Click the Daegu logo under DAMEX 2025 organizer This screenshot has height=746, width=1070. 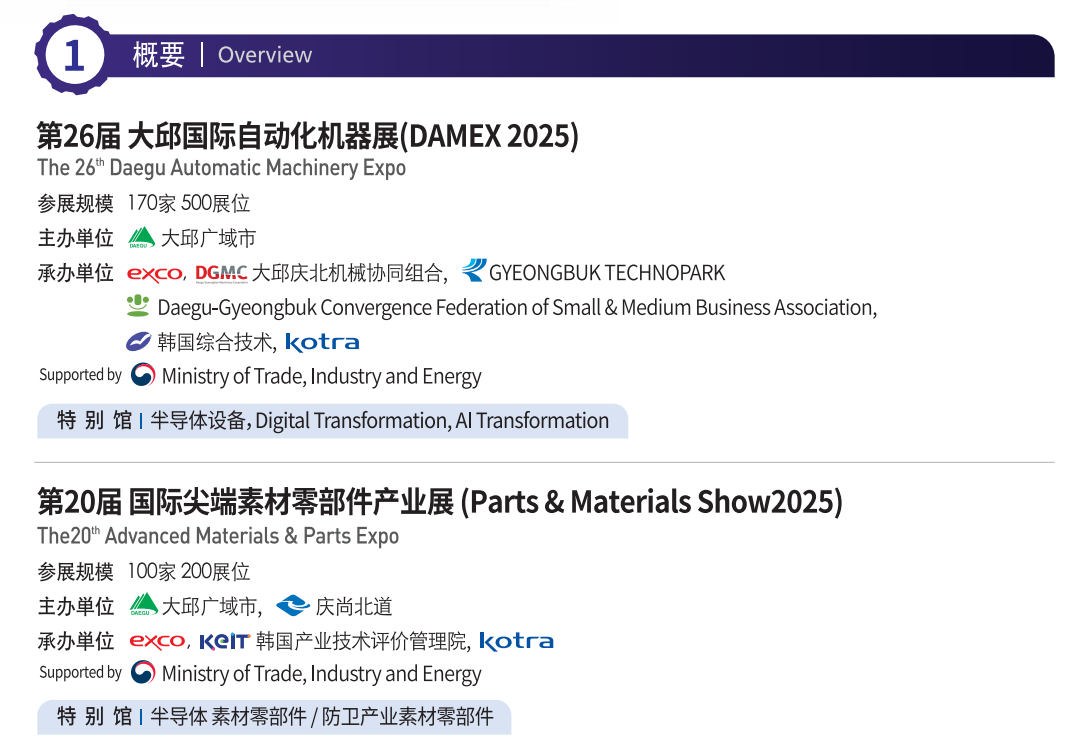coord(142,238)
